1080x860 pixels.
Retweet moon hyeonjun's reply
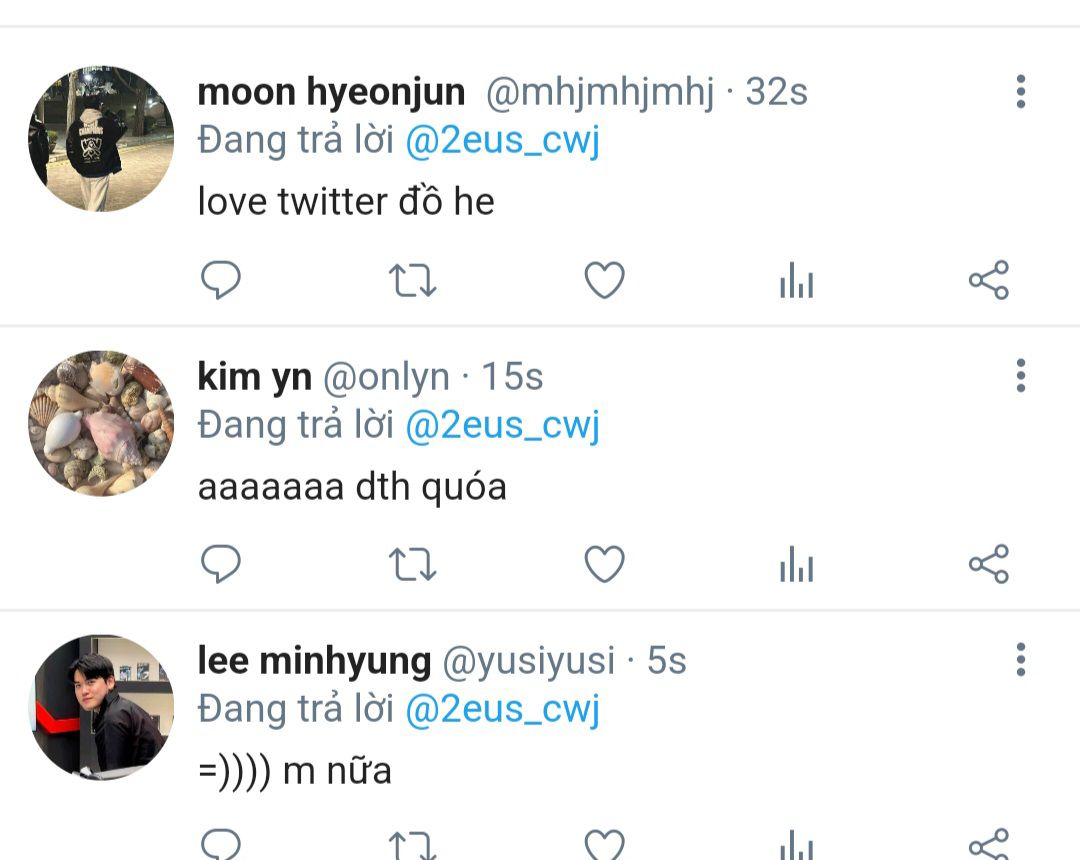(x=413, y=281)
